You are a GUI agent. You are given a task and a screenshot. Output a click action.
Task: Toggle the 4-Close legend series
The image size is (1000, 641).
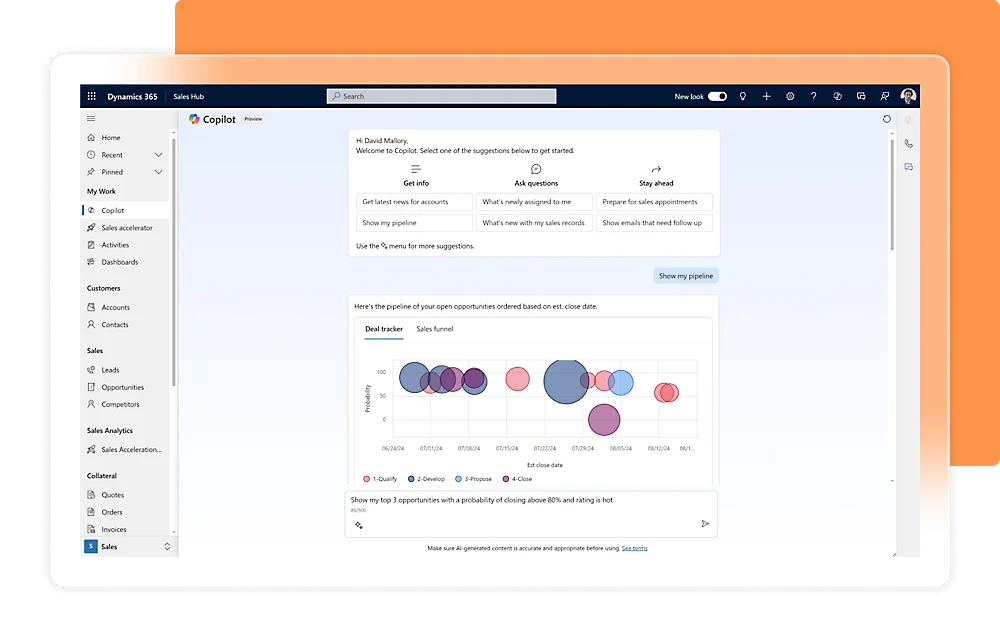pyautogui.click(x=518, y=479)
